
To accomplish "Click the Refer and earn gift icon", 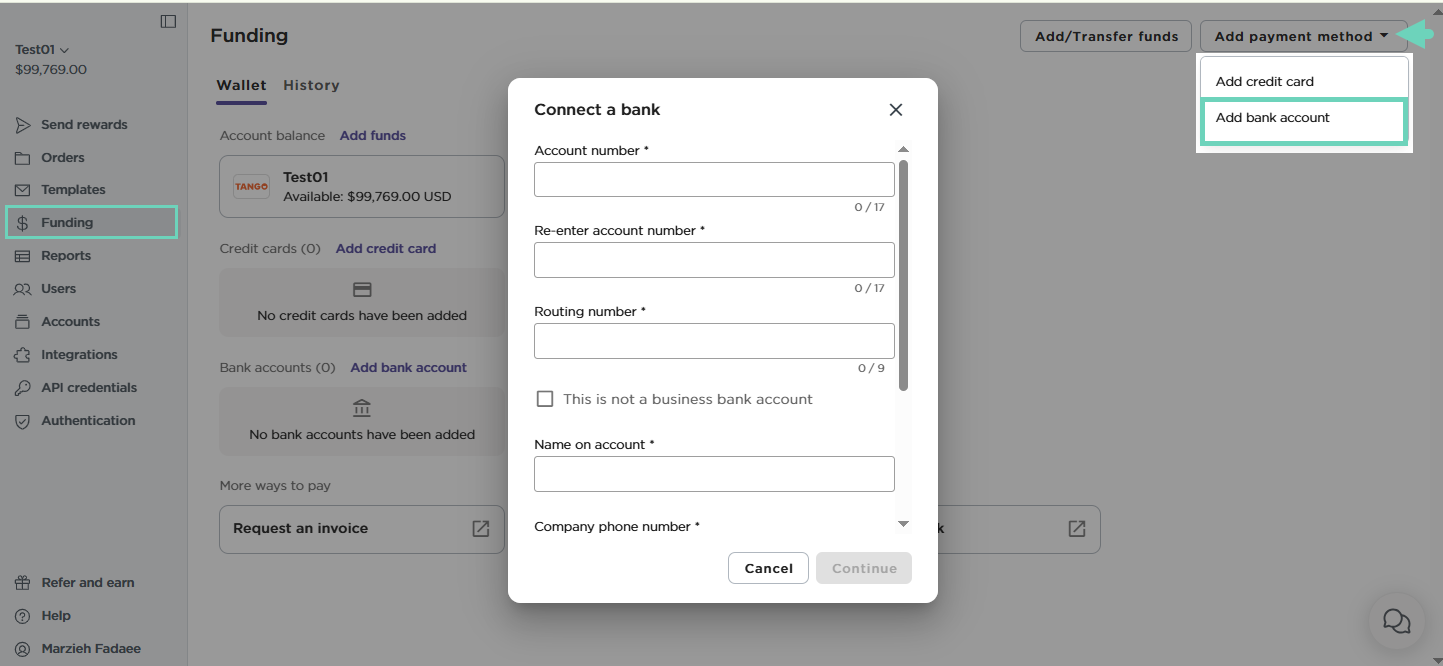I will click(22, 583).
